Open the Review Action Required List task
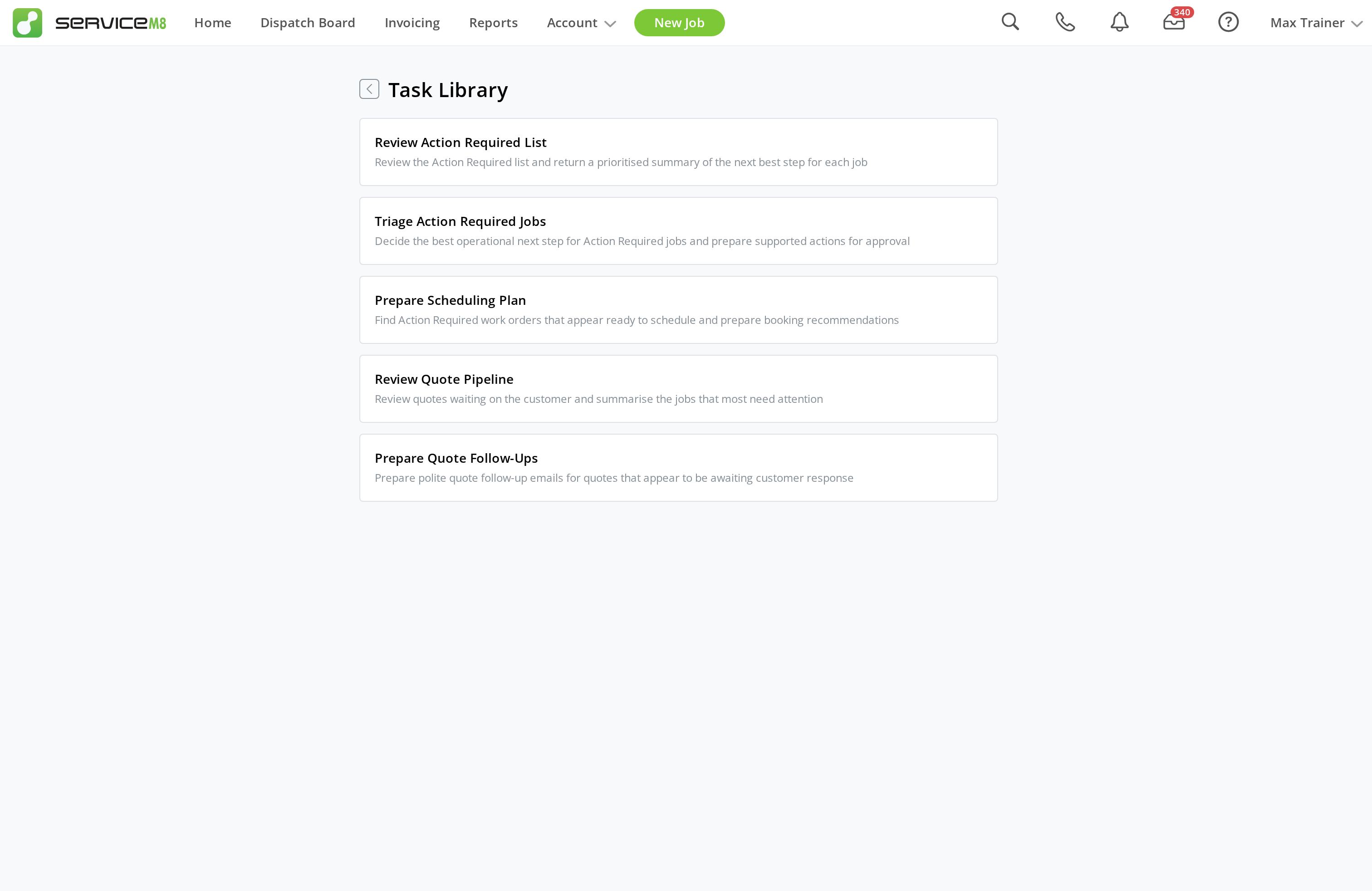The image size is (1372, 891). coord(678,152)
